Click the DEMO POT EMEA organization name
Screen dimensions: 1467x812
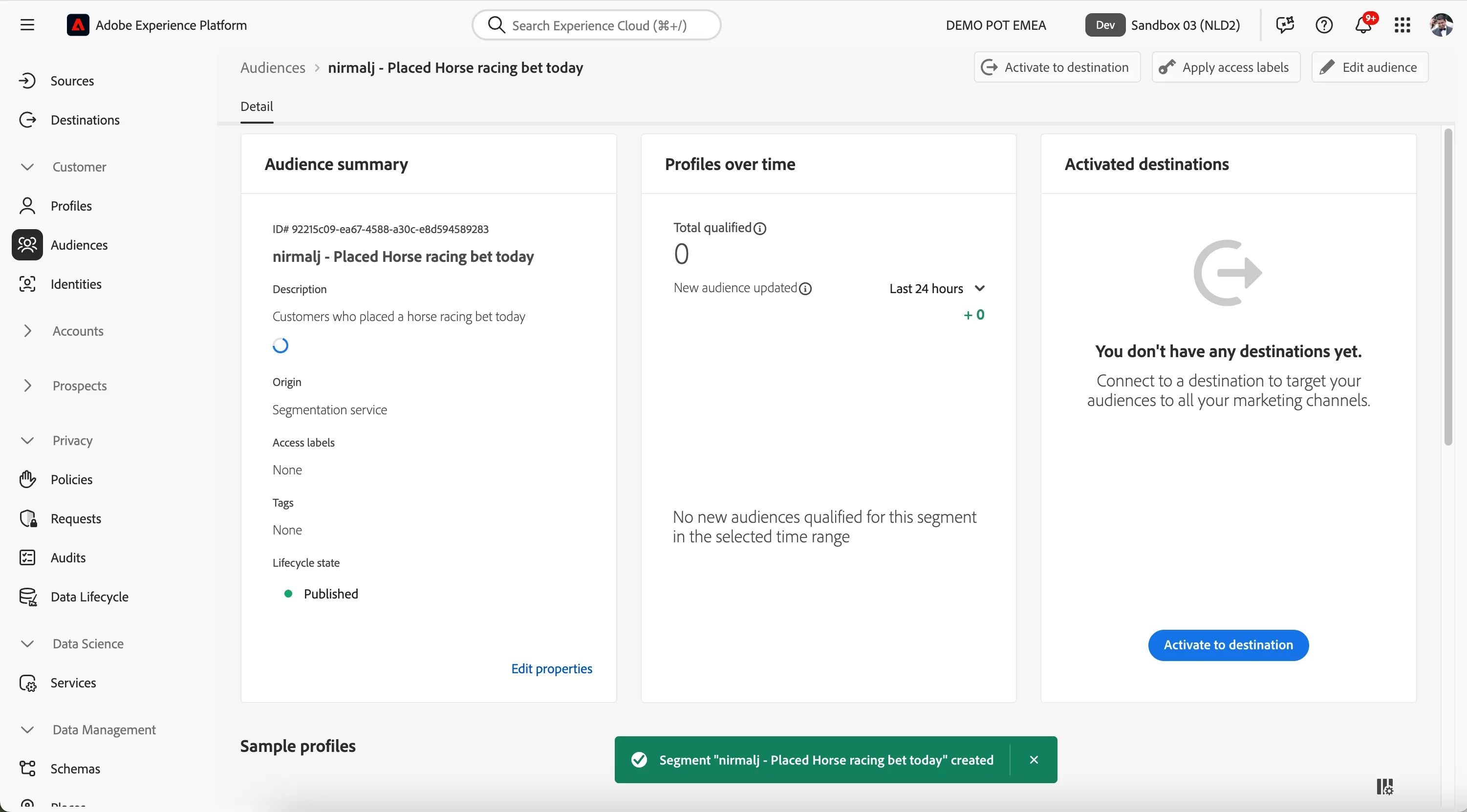point(996,25)
